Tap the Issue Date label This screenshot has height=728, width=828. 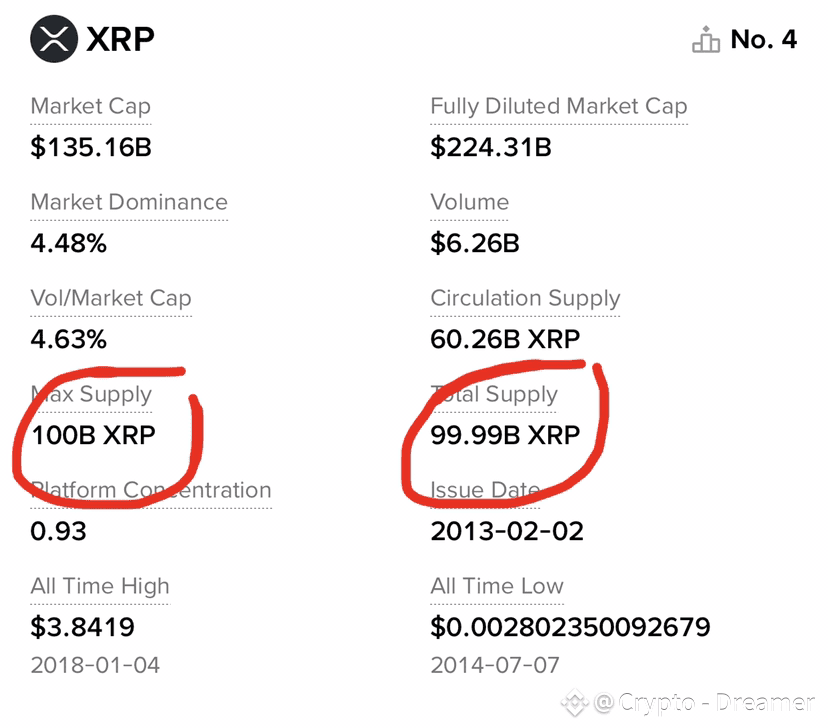pos(485,490)
